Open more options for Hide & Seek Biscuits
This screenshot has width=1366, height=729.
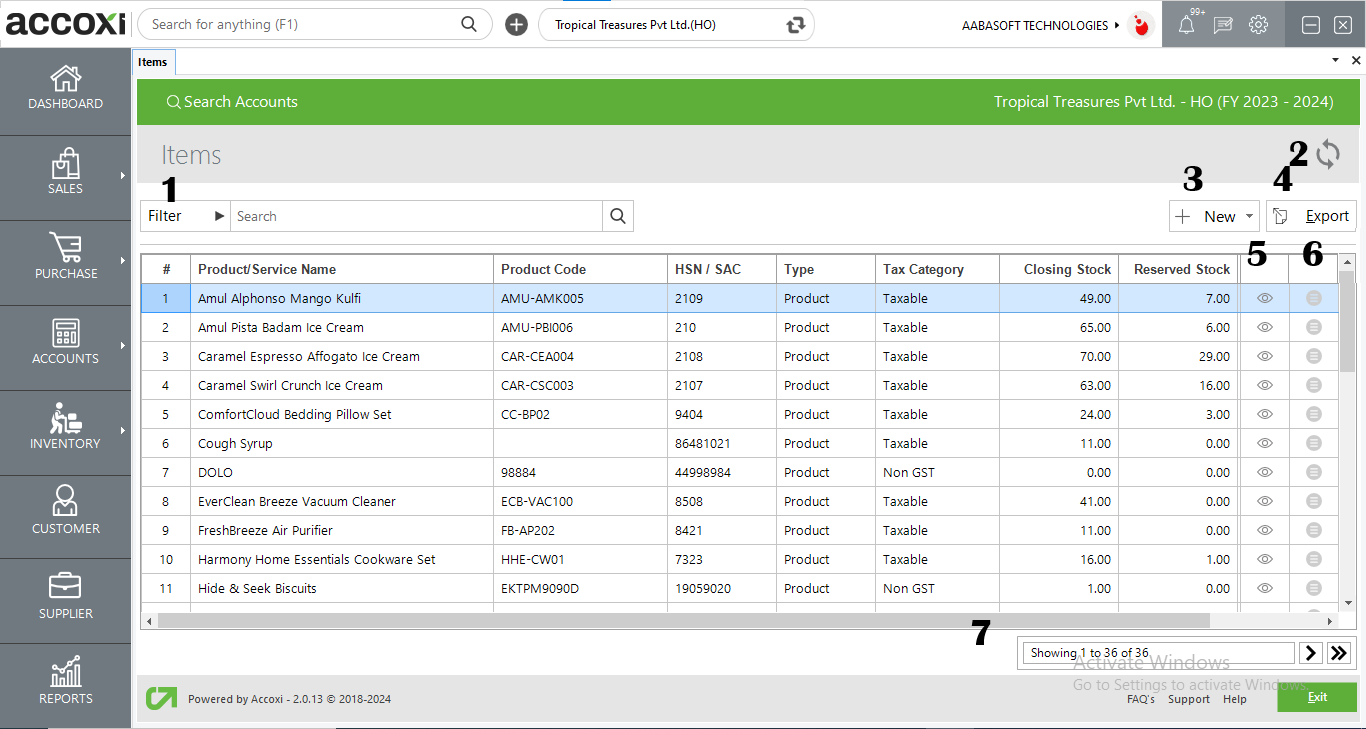1314,588
